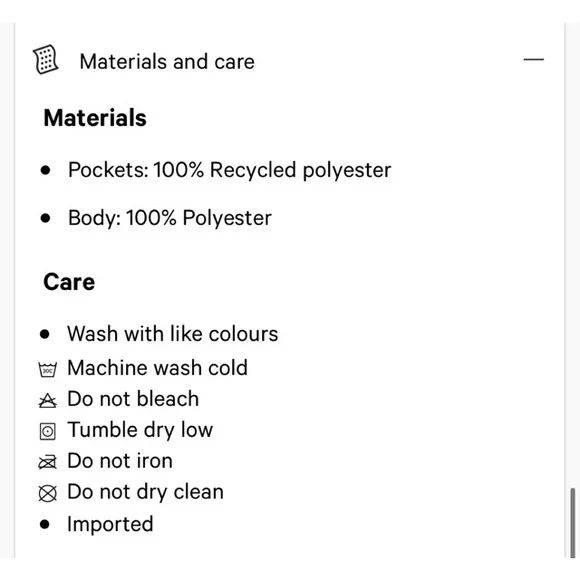Click Pockets: 100% Recycled polyester text

[229, 170]
